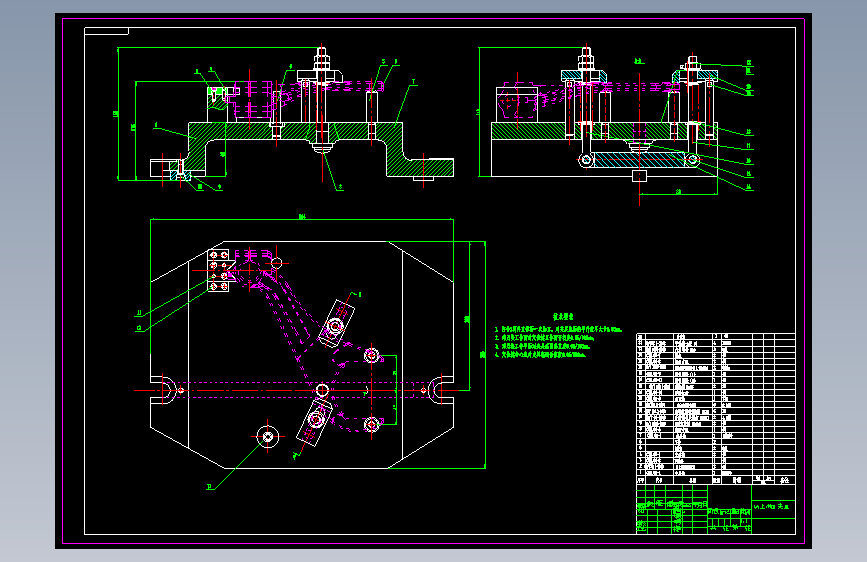The image size is (867, 562).
Task: Click the top plan view of the fixture
Action: coord(310,354)
